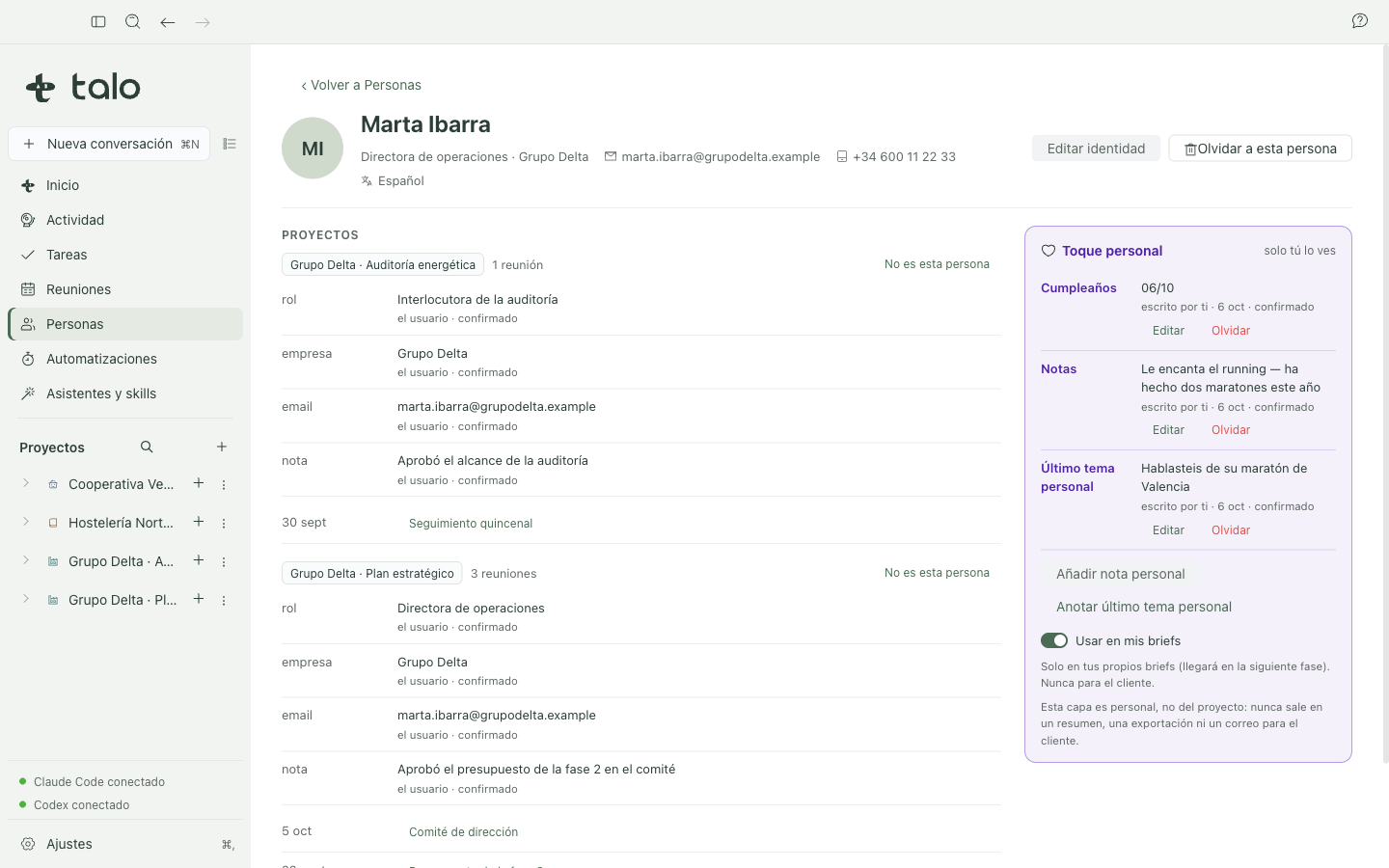
Task: Open Automatizaciones section
Action: 125,359
